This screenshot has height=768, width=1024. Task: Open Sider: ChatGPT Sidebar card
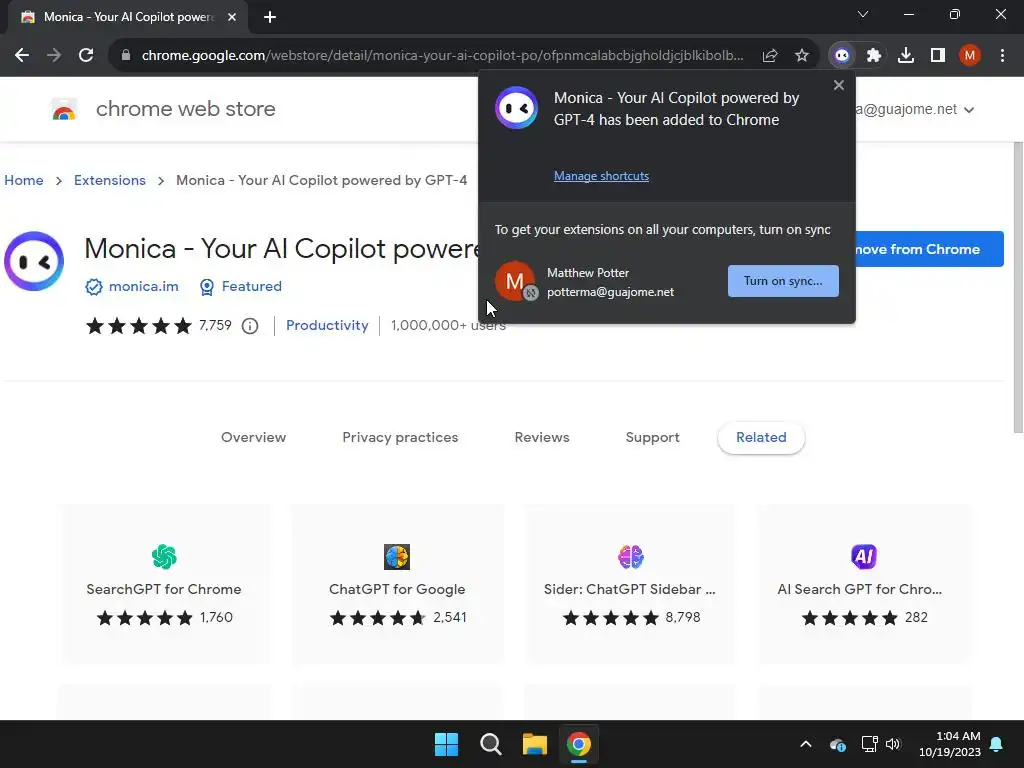click(630, 583)
